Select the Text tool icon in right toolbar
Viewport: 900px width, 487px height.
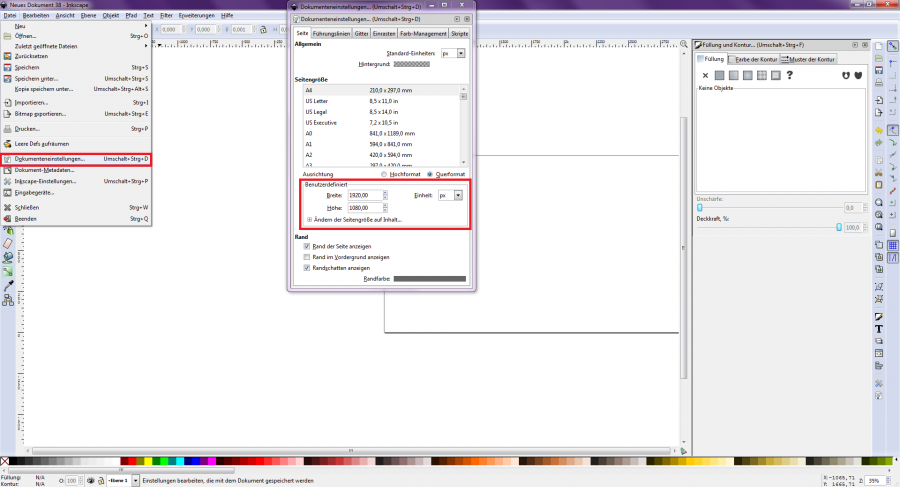point(879,328)
